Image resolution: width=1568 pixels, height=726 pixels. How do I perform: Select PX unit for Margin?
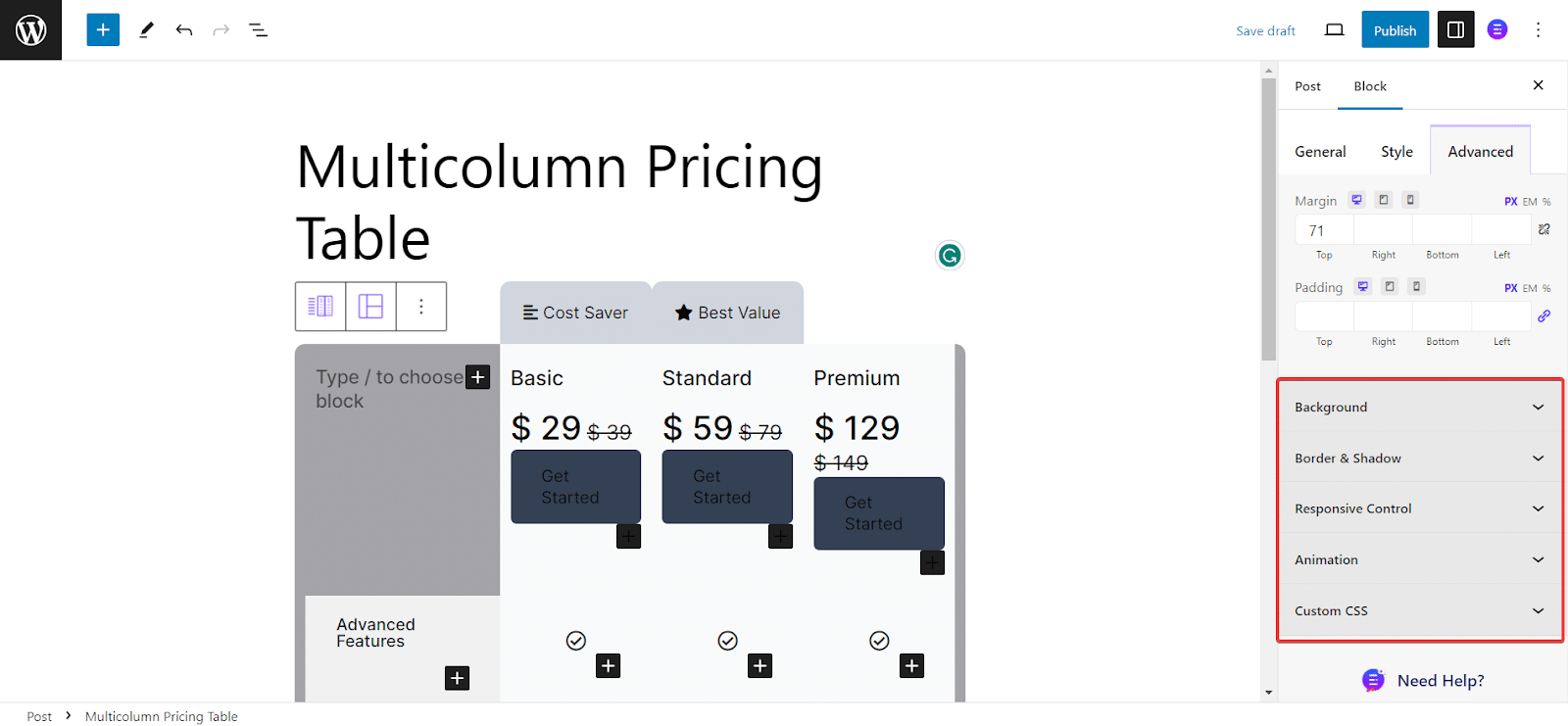[x=1510, y=202]
